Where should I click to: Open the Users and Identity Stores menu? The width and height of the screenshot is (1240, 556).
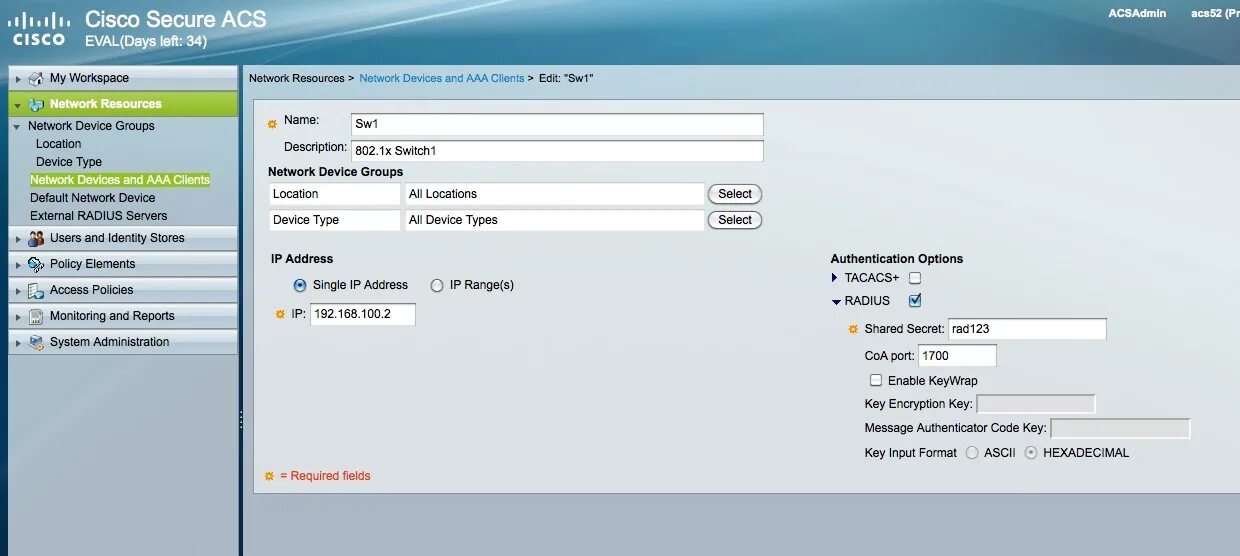[x=123, y=238]
